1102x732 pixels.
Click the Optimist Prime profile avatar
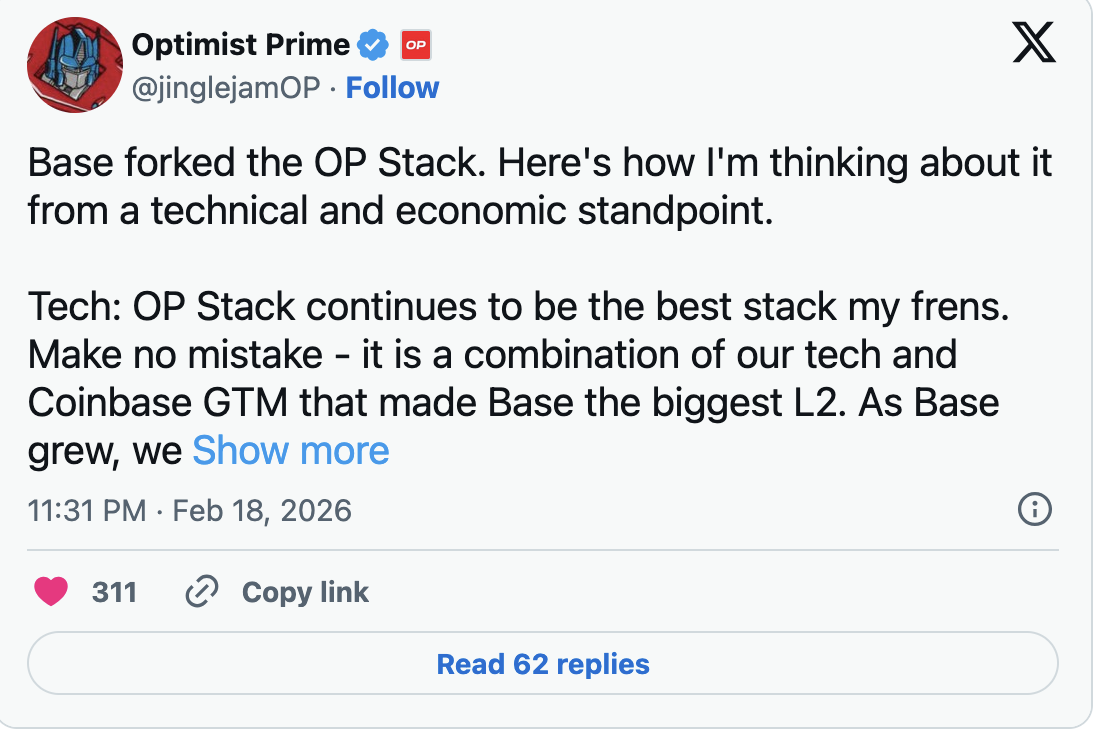[72, 65]
